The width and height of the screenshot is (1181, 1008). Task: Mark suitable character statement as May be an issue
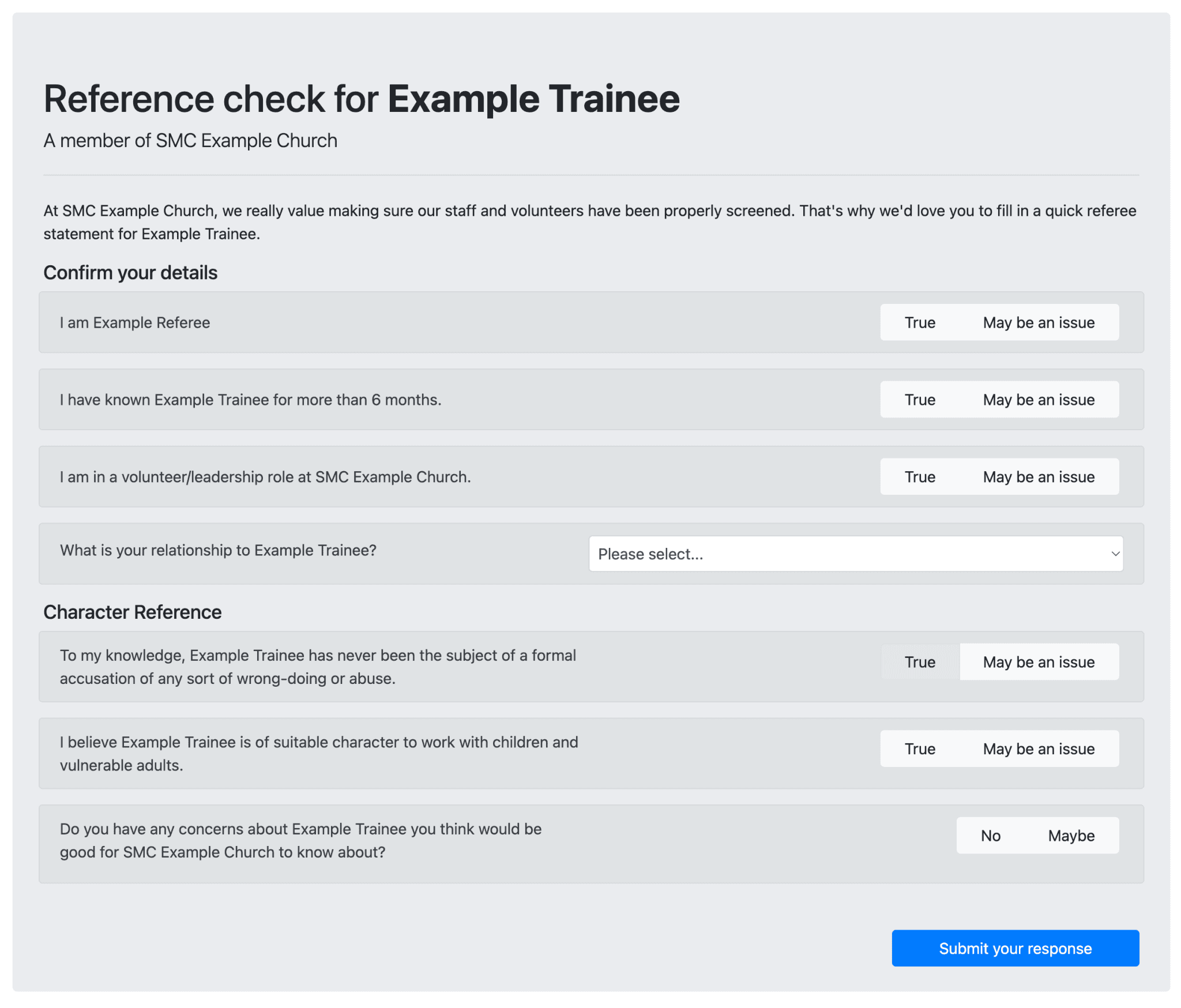pyautogui.click(x=1039, y=748)
